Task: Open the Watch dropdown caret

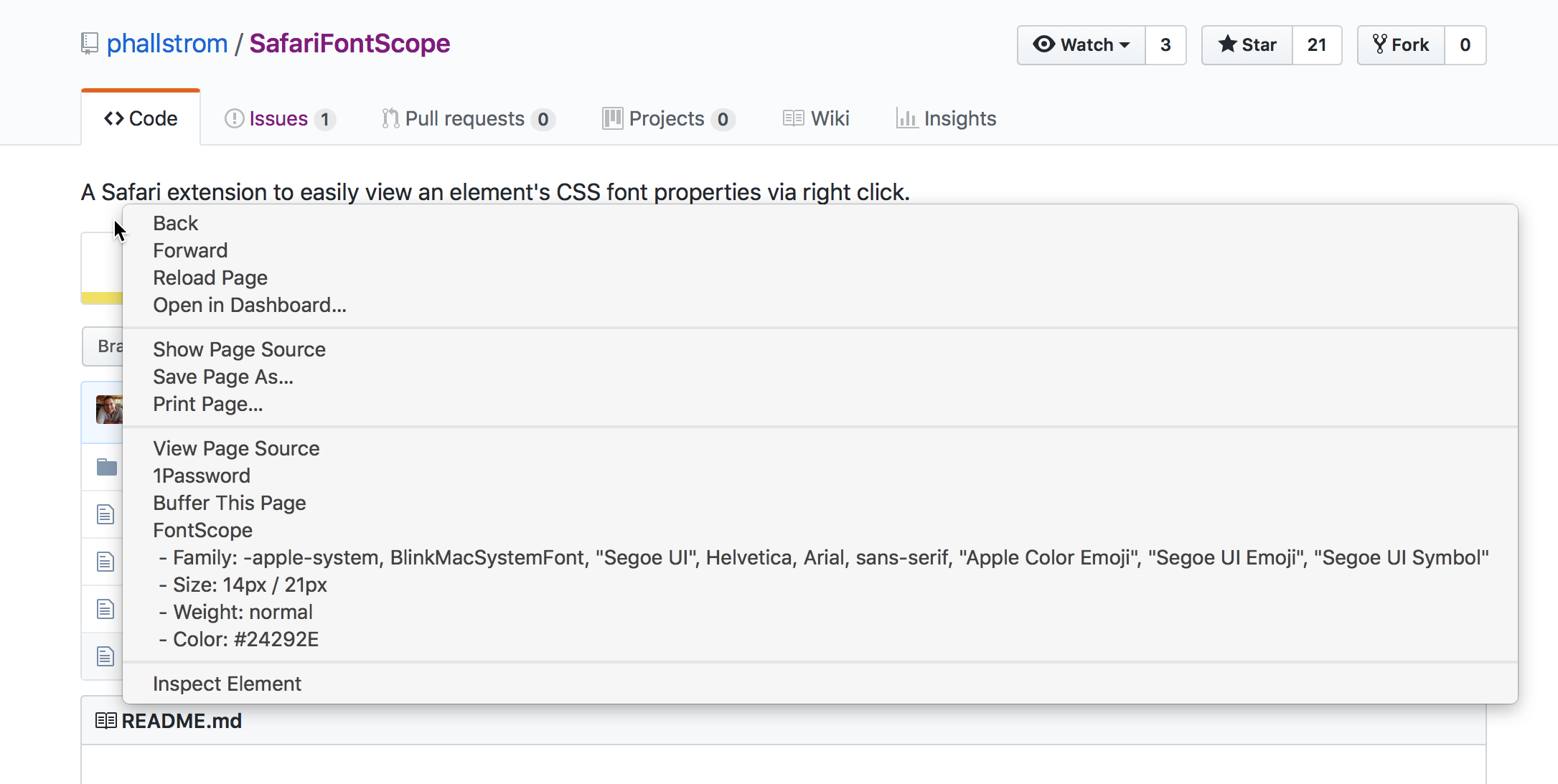Action: (x=1125, y=44)
